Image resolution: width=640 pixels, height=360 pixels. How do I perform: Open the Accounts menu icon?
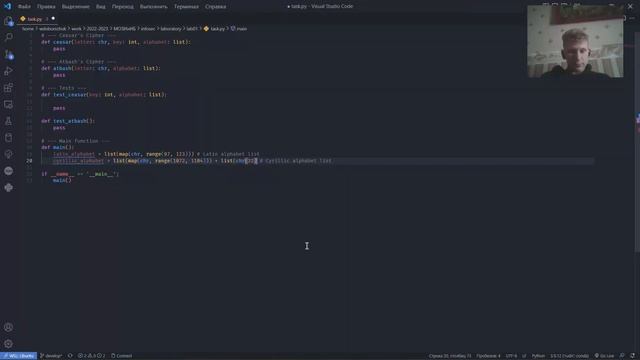click(x=8, y=327)
